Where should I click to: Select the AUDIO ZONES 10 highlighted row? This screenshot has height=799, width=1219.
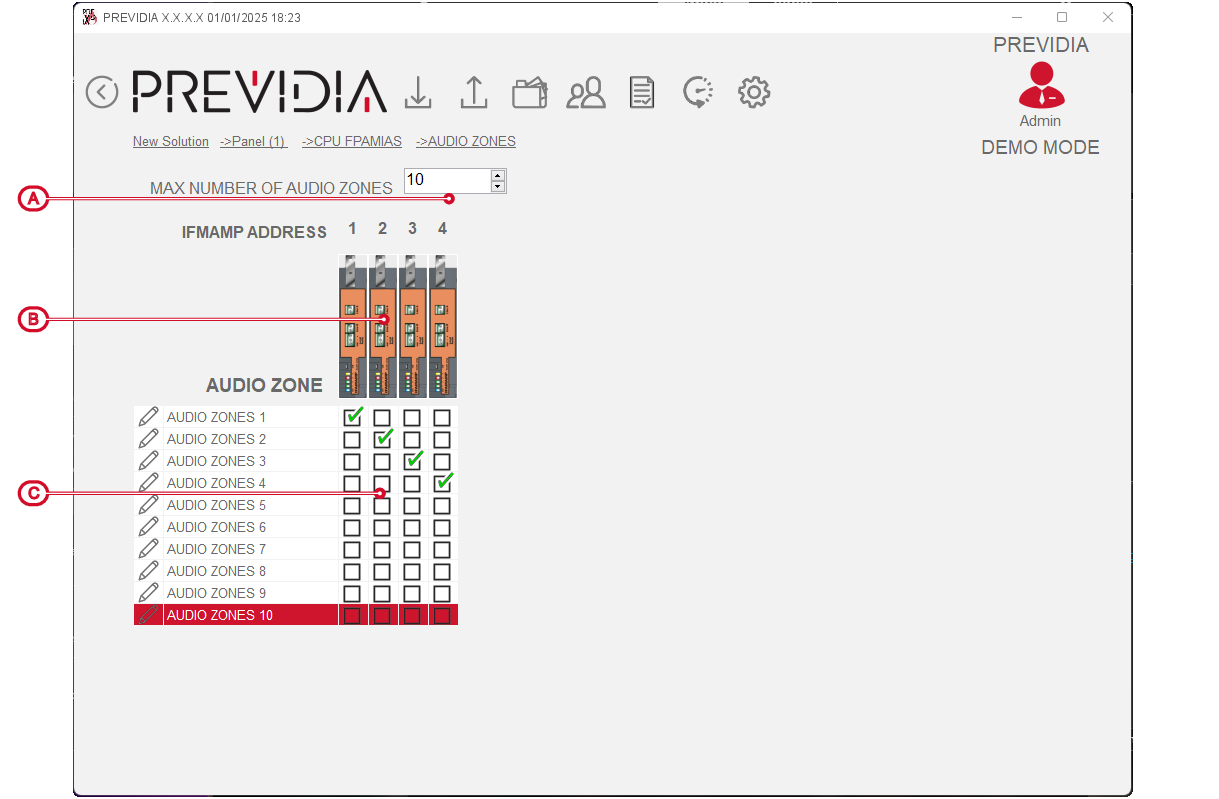point(220,615)
